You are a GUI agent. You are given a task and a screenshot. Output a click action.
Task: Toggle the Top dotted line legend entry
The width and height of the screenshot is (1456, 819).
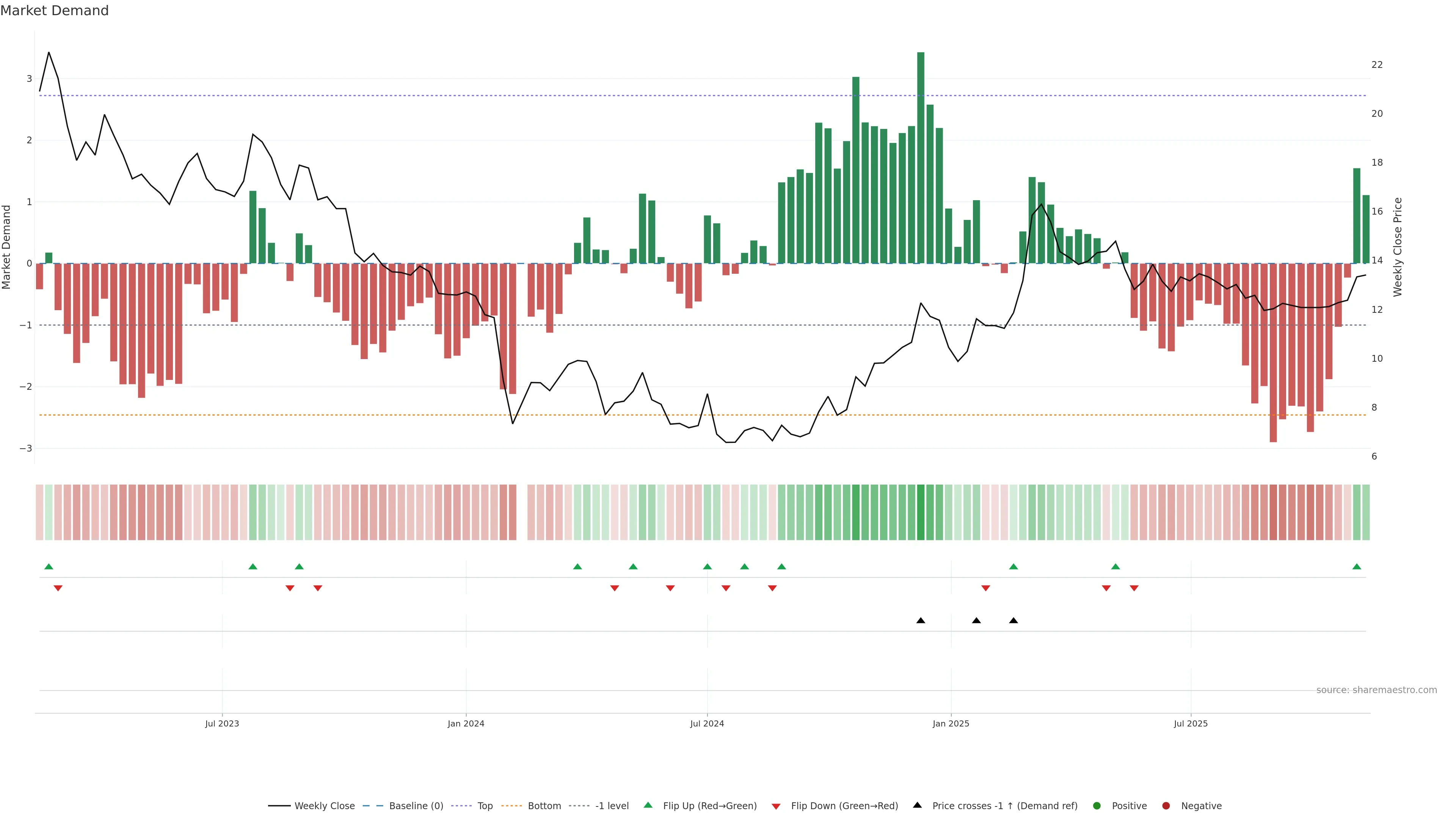click(485, 806)
